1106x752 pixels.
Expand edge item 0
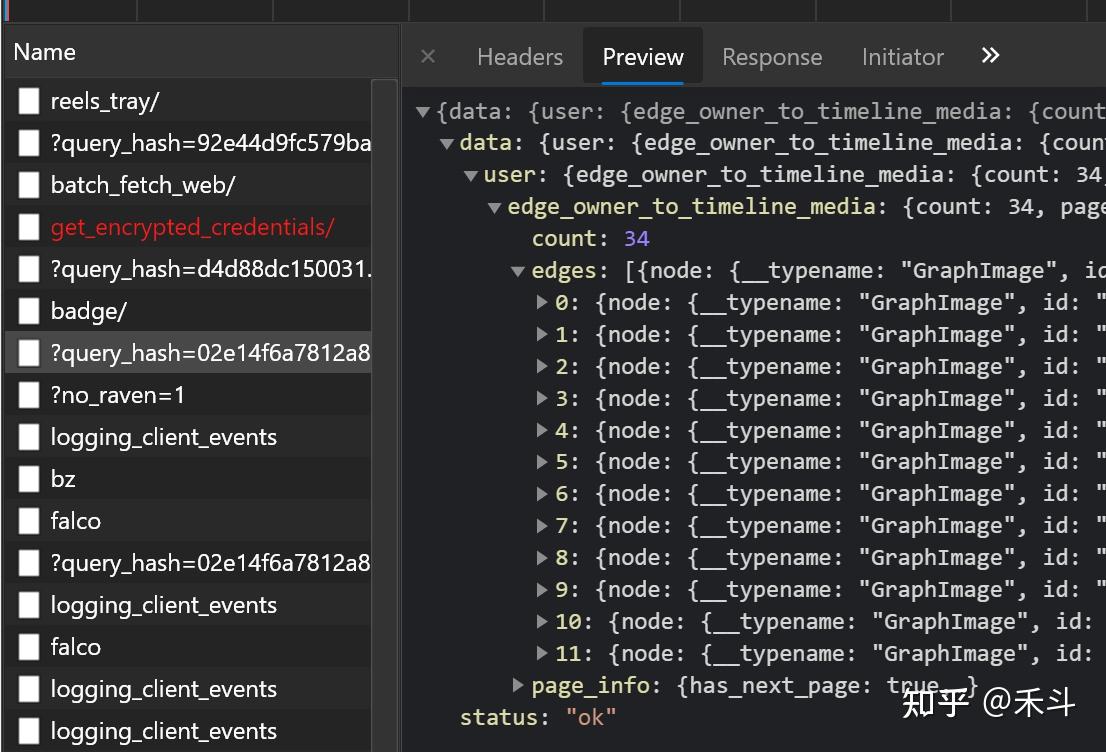click(x=542, y=302)
